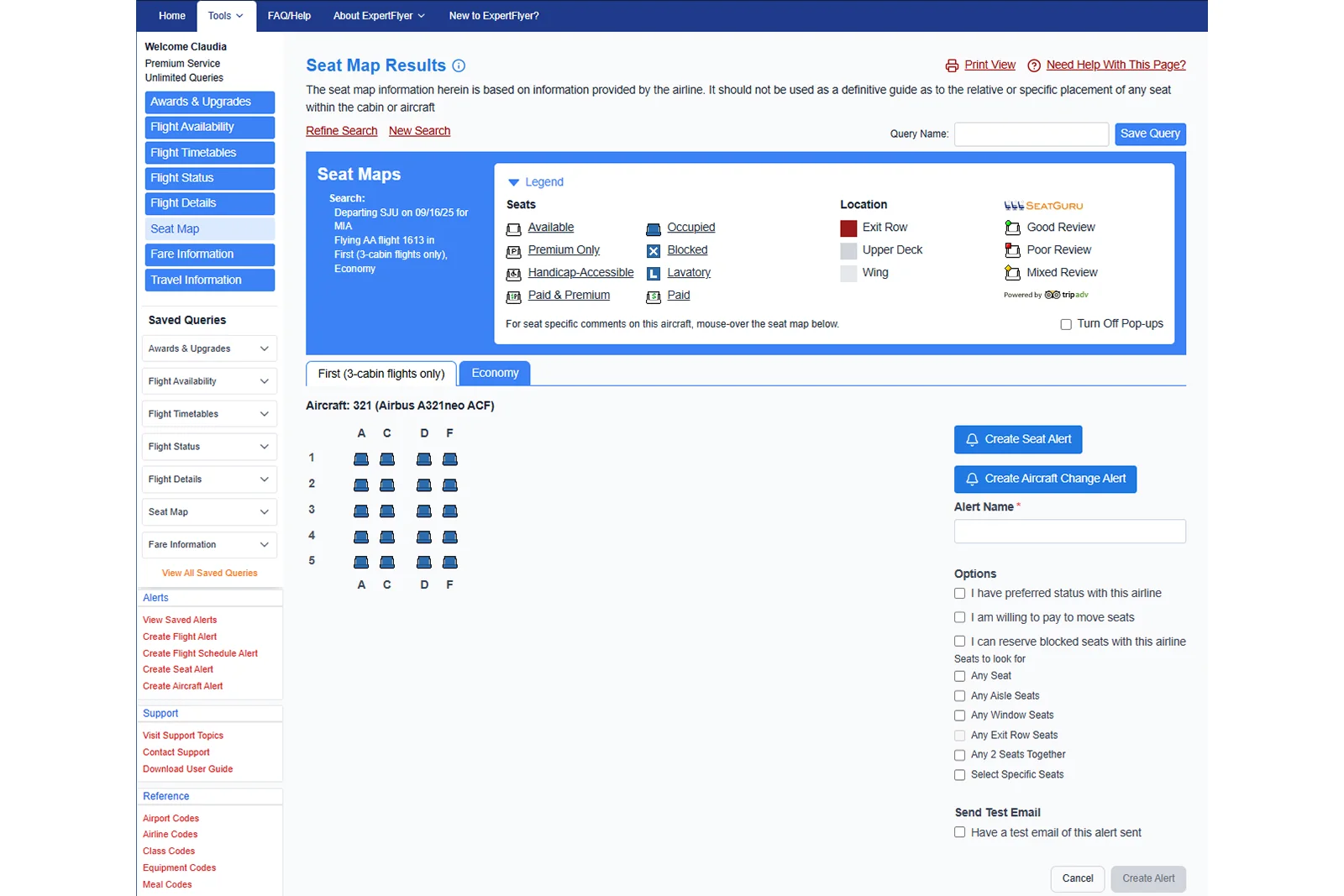The image size is (1344, 896).
Task: Click the red Exit Row color swatch
Action: pyautogui.click(x=848, y=228)
